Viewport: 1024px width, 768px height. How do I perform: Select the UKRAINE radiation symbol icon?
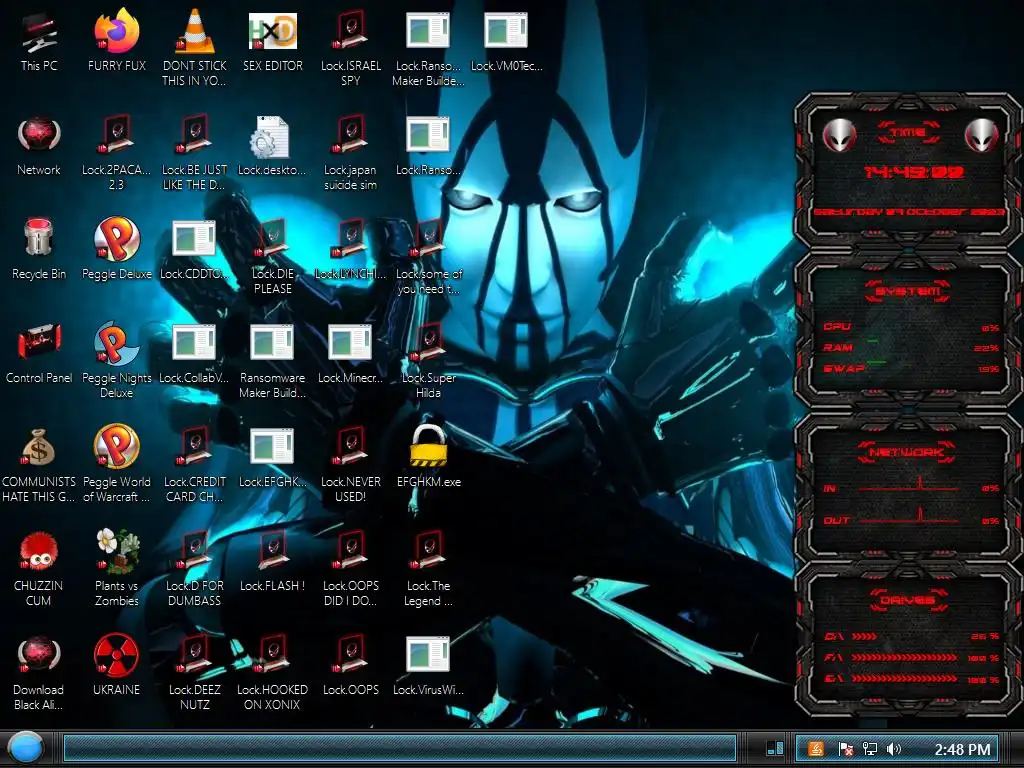click(x=116, y=654)
